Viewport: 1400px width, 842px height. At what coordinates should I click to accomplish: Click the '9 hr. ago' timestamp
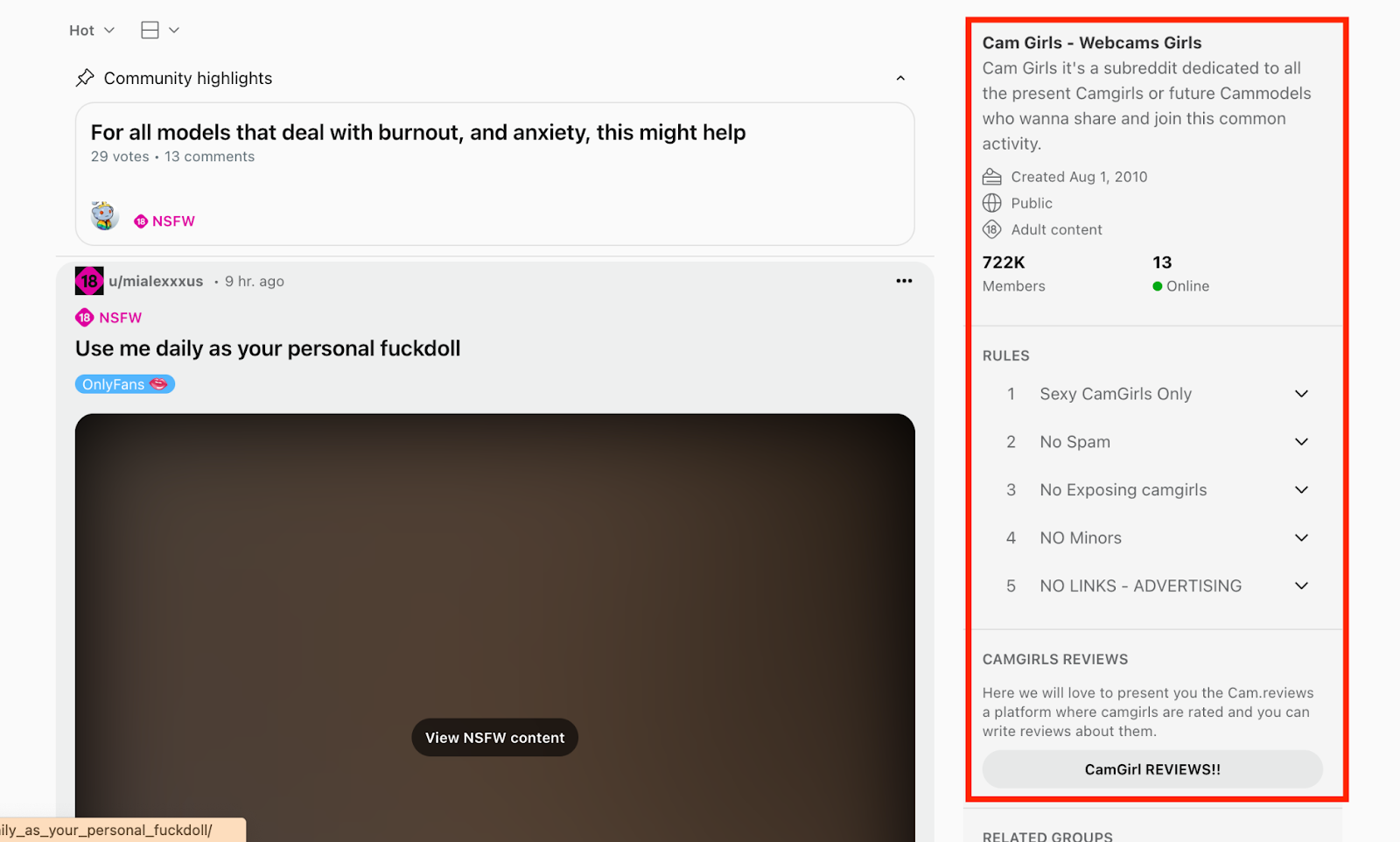click(255, 282)
